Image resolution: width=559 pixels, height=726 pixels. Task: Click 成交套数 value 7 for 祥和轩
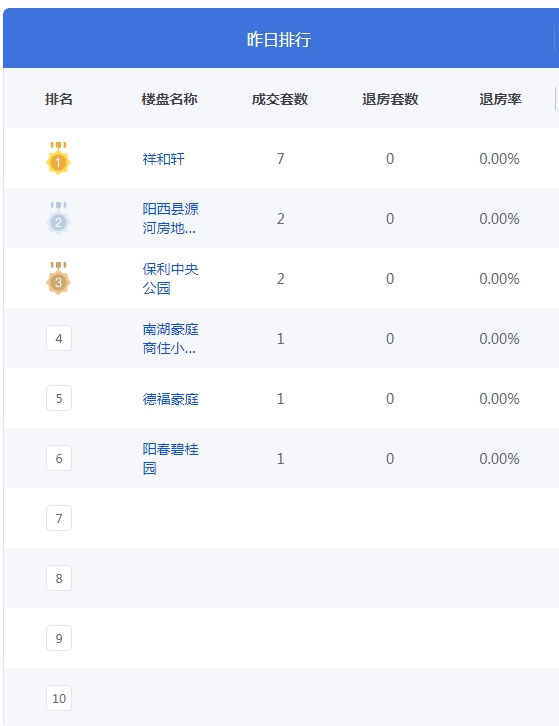point(281,159)
